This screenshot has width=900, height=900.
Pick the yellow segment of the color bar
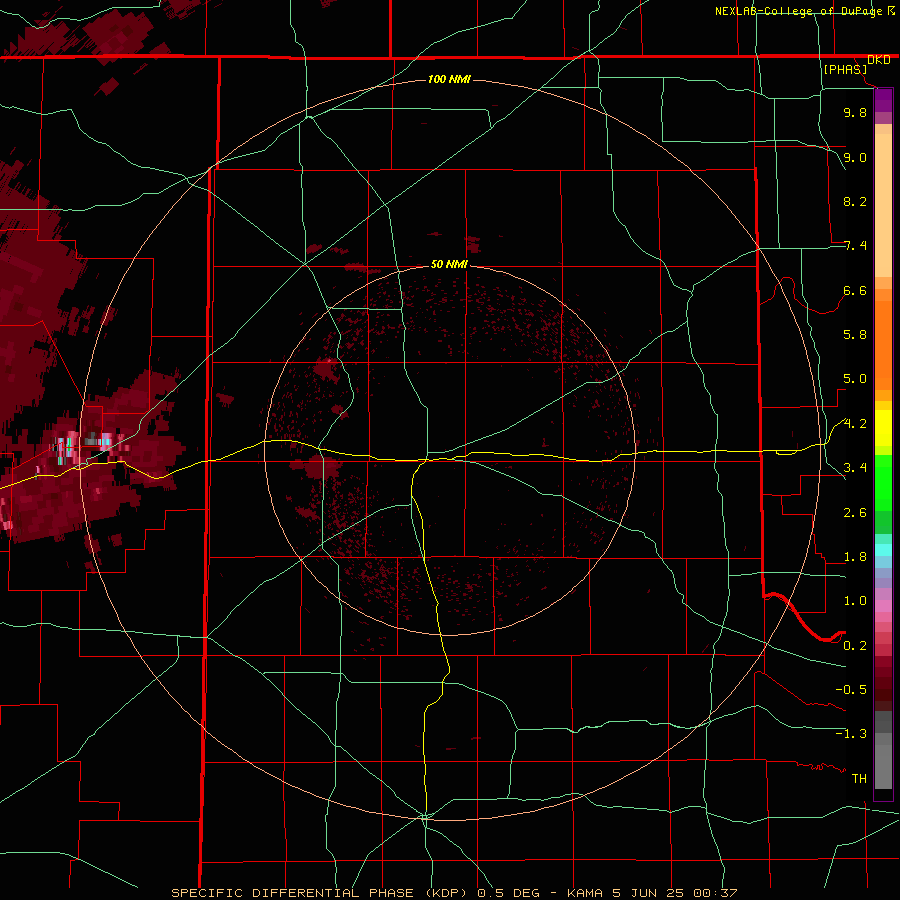tap(883, 428)
